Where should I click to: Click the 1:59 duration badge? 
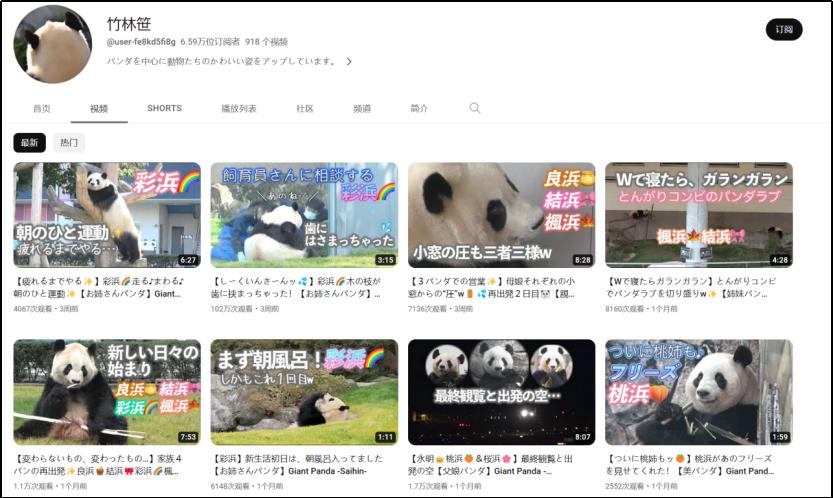[780, 437]
